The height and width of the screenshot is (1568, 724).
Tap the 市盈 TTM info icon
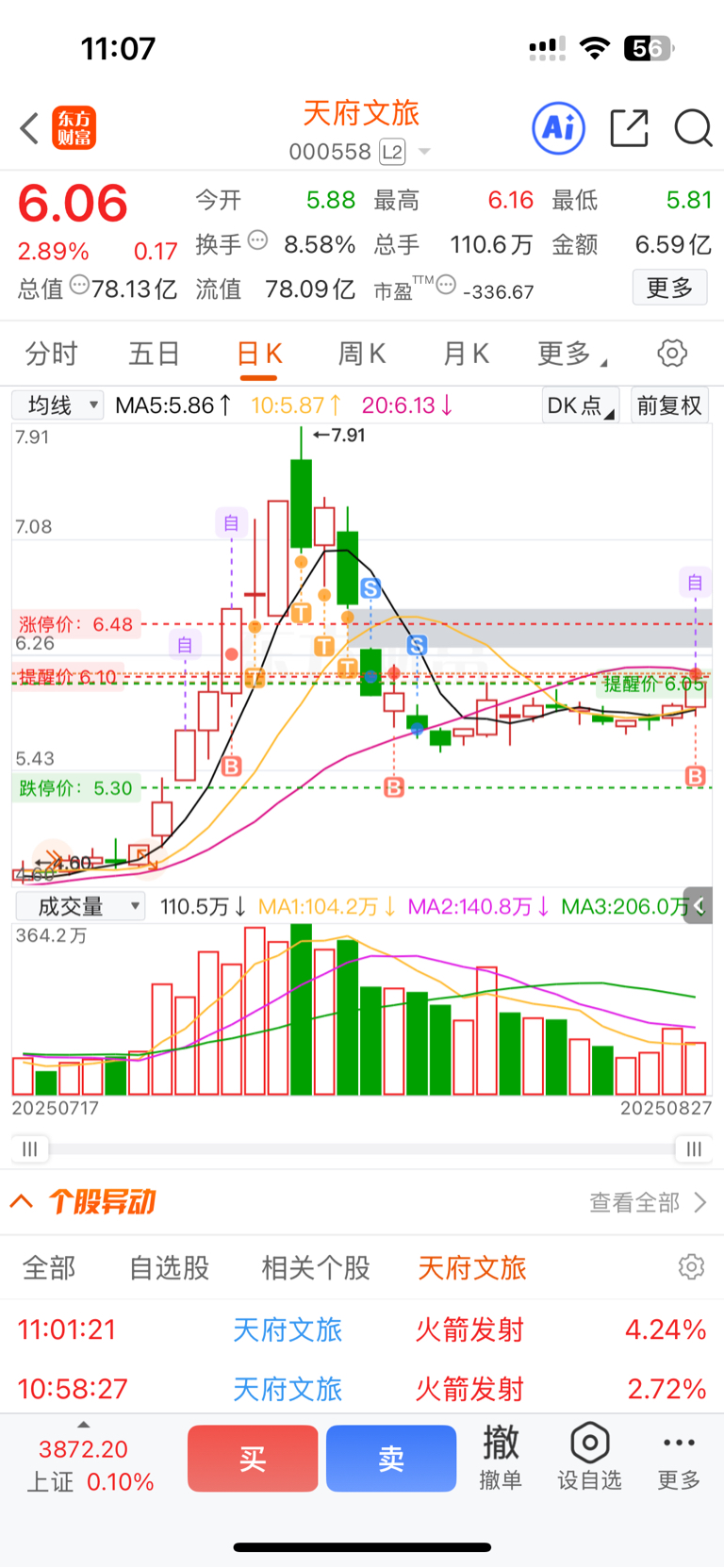pos(446,285)
